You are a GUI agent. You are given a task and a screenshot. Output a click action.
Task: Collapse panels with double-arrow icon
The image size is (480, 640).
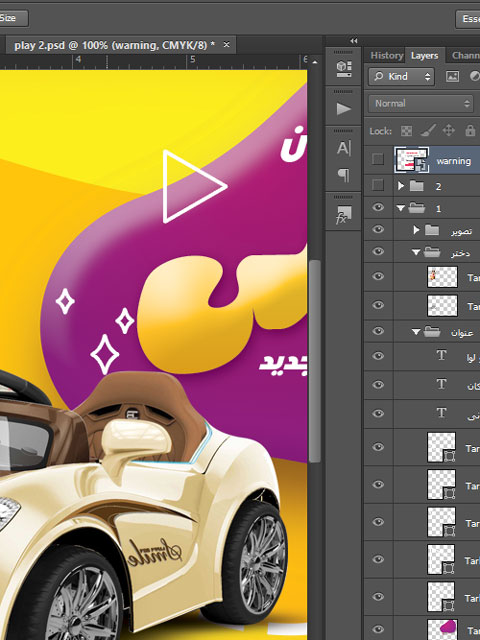pos(353,41)
